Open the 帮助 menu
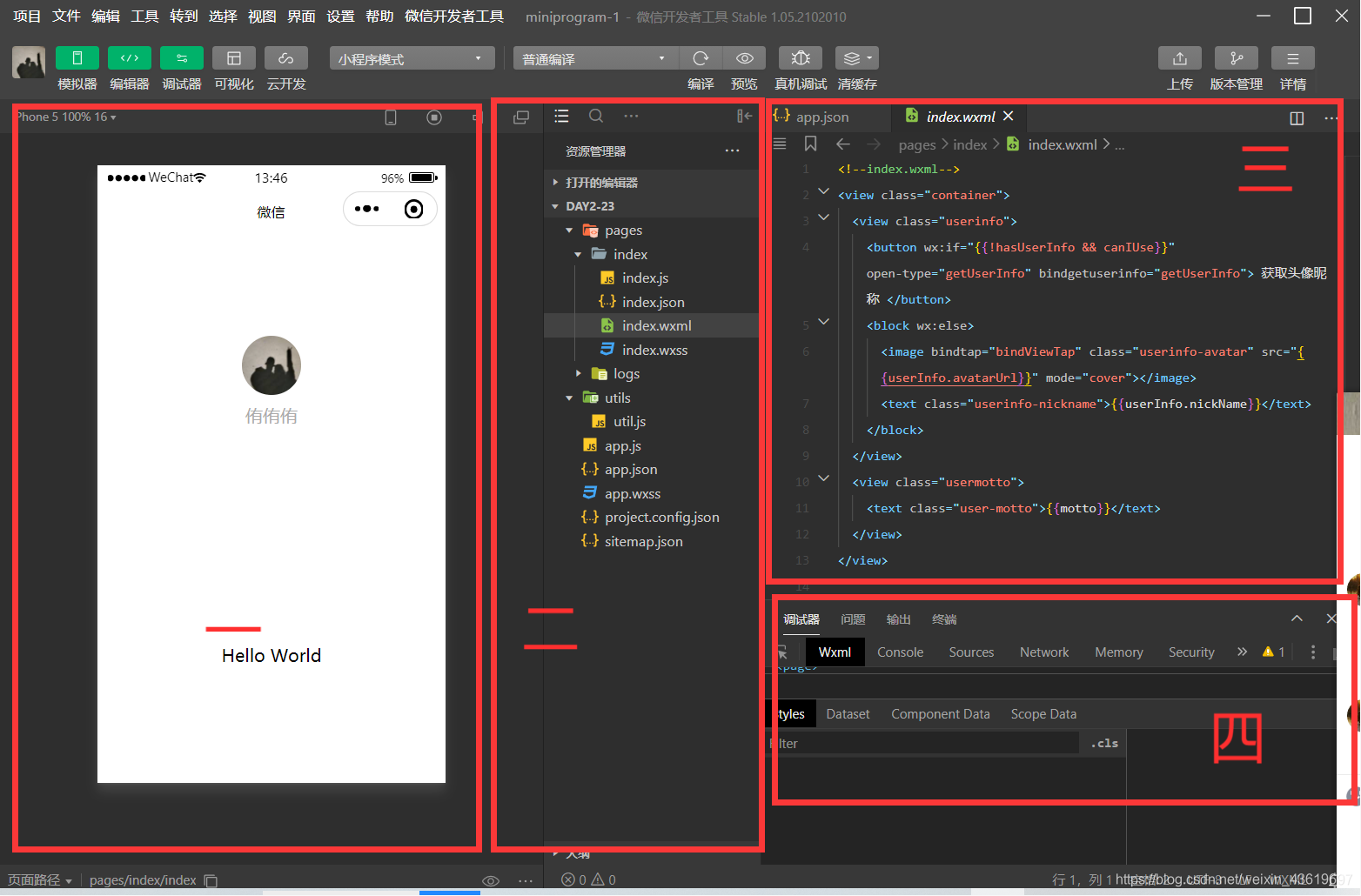This screenshot has width=1361, height=896. coord(379,17)
